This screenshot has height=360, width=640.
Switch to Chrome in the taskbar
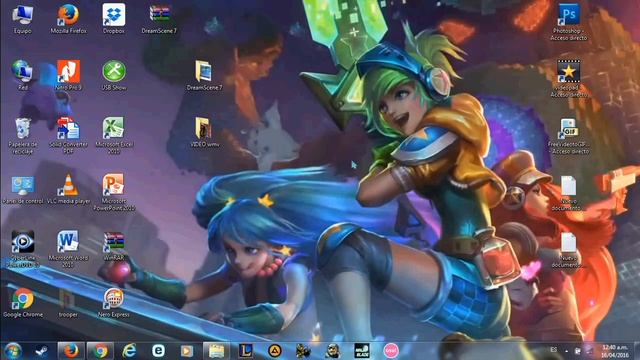pyautogui.click(x=100, y=351)
